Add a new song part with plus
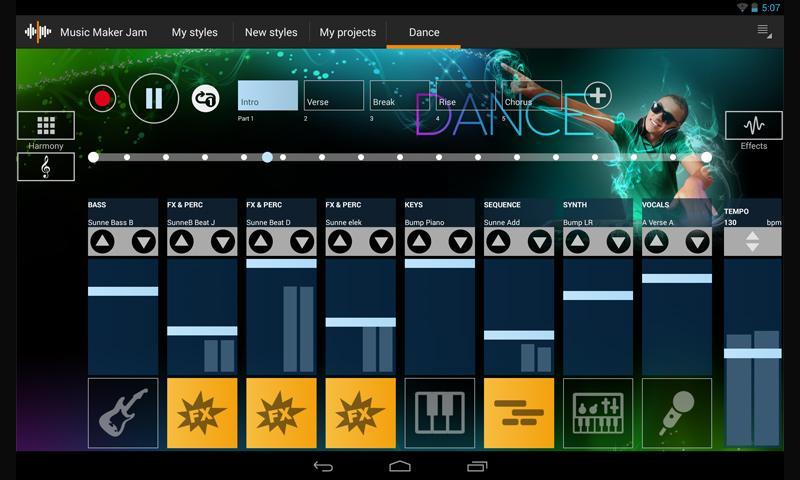Image resolution: width=800 pixels, height=480 pixels. [x=597, y=95]
